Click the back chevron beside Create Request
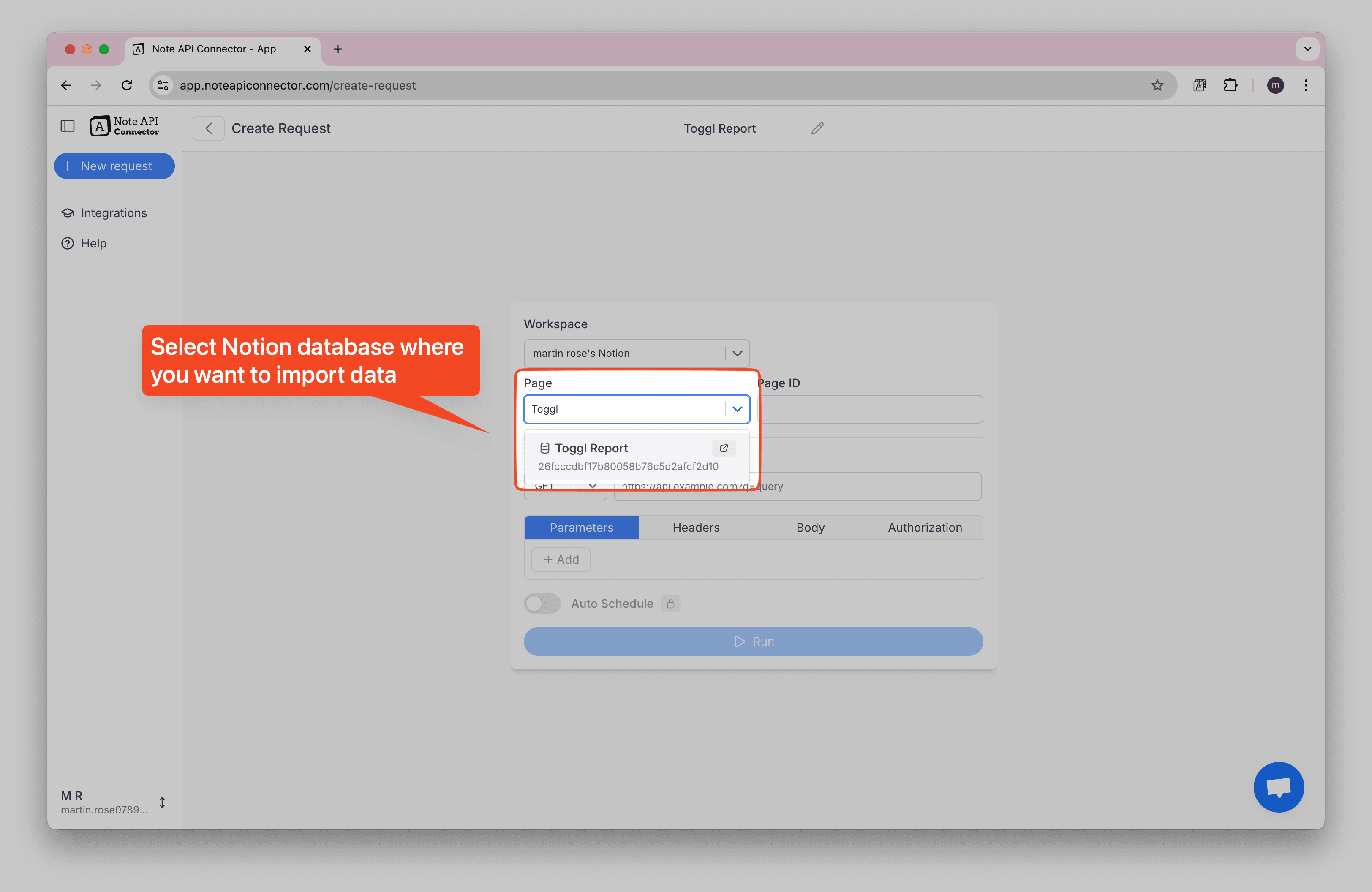 pyautogui.click(x=209, y=128)
